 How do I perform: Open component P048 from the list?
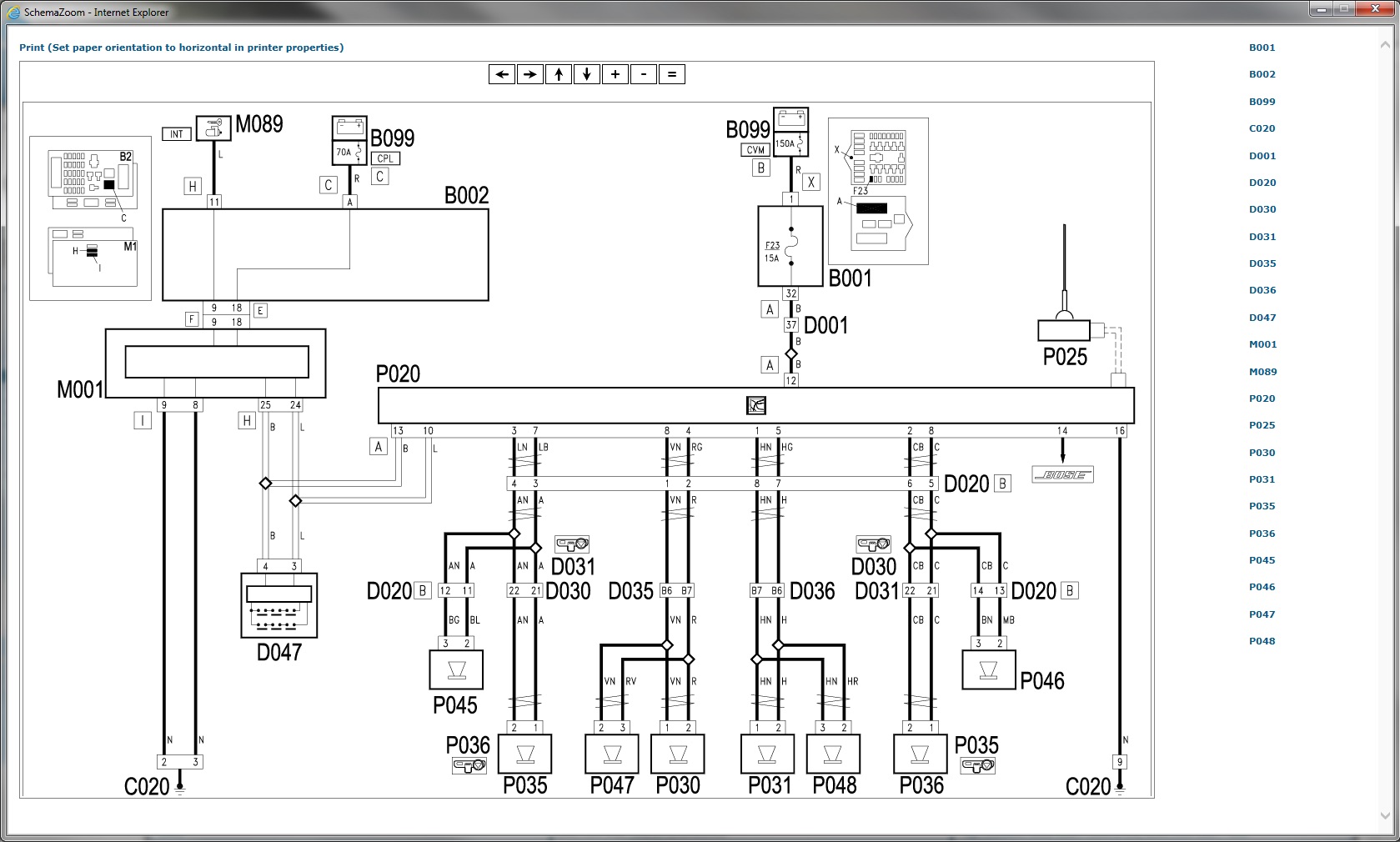tap(1262, 641)
